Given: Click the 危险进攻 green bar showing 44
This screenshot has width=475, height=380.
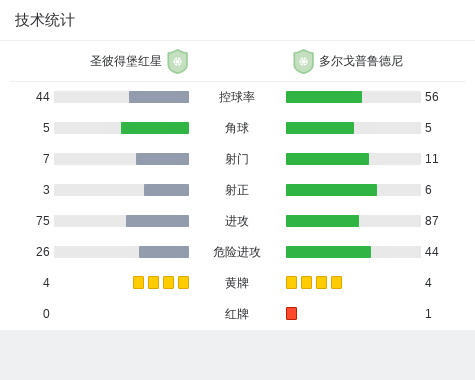Looking at the screenshot, I should [x=328, y=252].
